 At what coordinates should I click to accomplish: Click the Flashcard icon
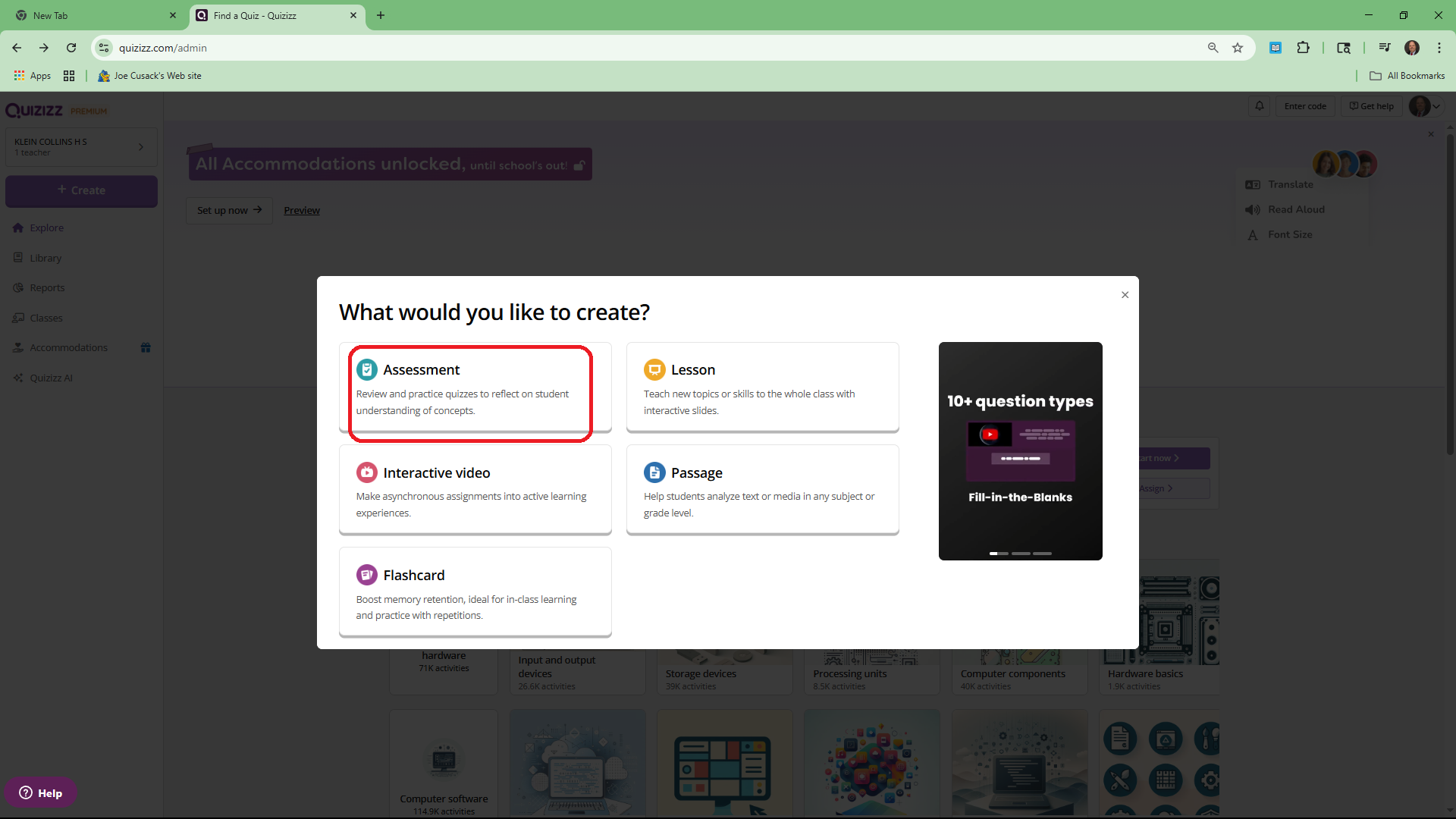pyautogui.click(x=366, y=575)
